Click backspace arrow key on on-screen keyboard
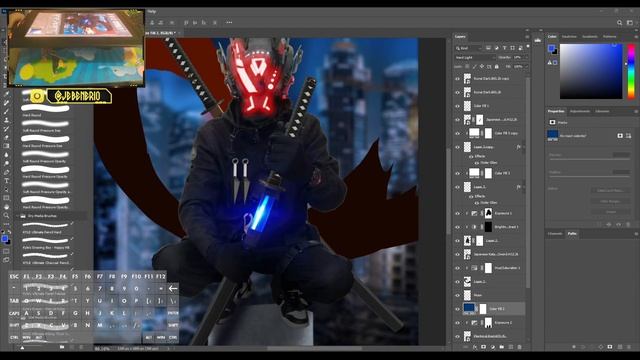 coord(173,289)
